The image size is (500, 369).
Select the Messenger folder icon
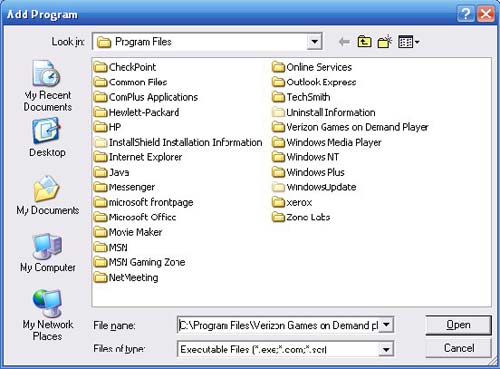100,187
